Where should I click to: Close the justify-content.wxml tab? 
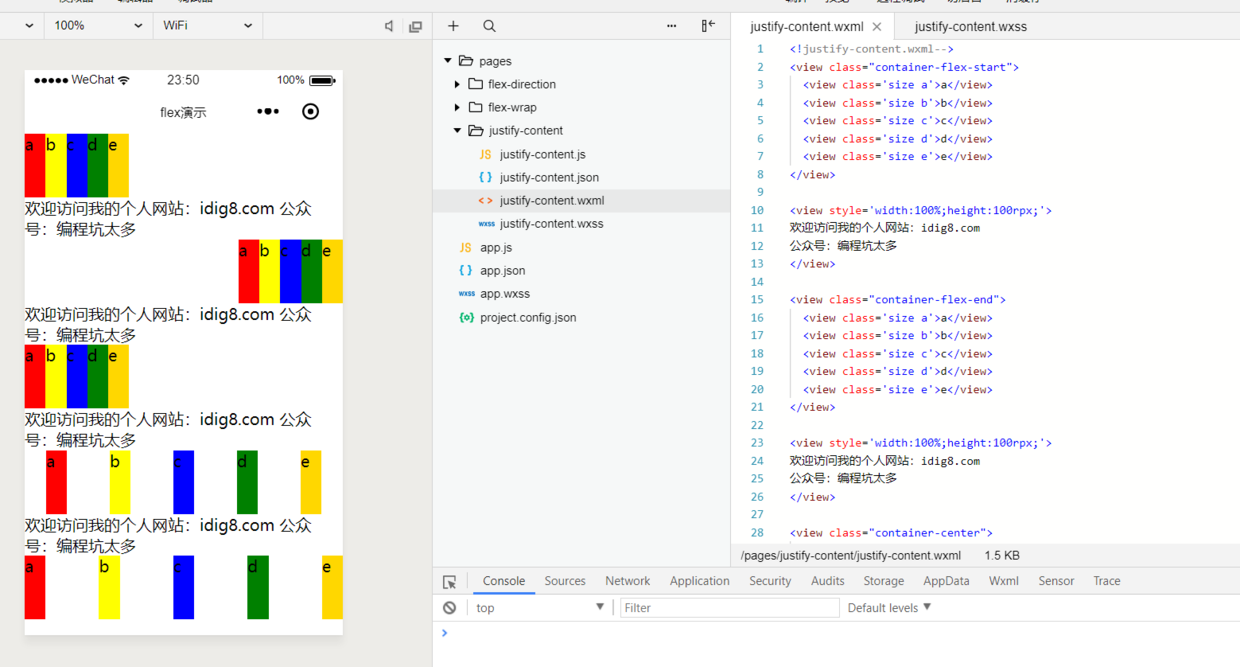(x=877, y=27)
